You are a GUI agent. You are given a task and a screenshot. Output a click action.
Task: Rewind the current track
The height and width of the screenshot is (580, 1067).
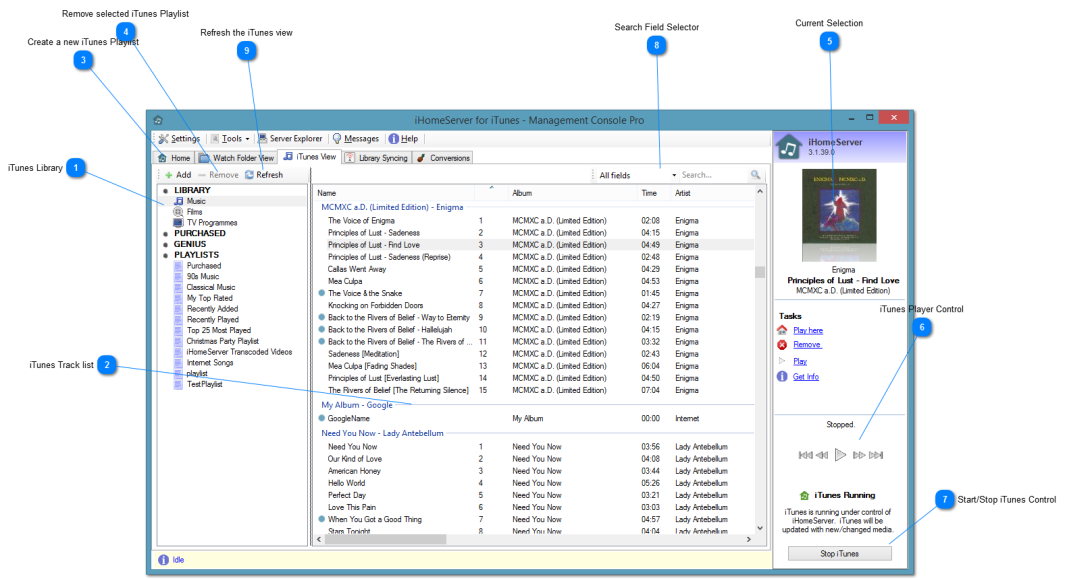click(x=822, y=455)
